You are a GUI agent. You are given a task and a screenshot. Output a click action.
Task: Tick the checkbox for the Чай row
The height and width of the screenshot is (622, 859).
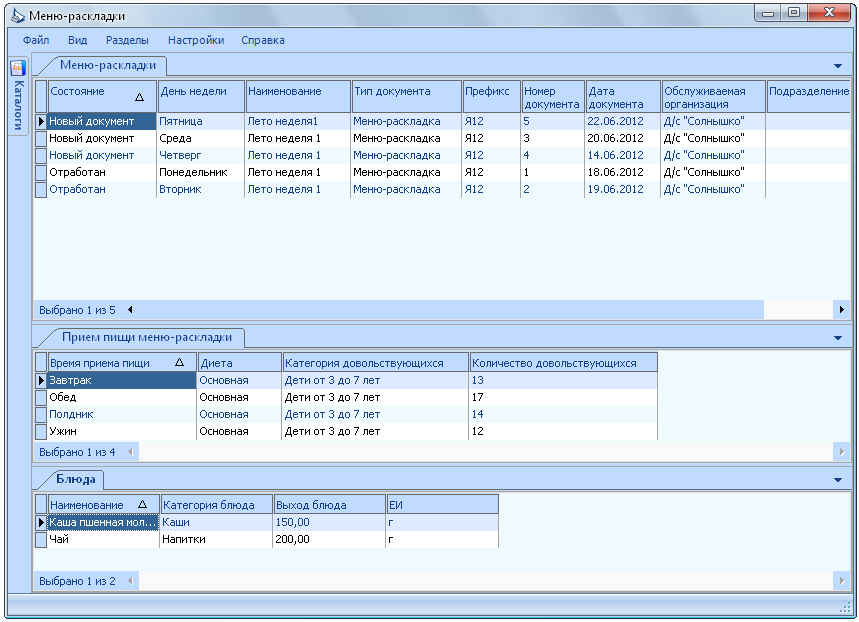(x=41, y=539)
